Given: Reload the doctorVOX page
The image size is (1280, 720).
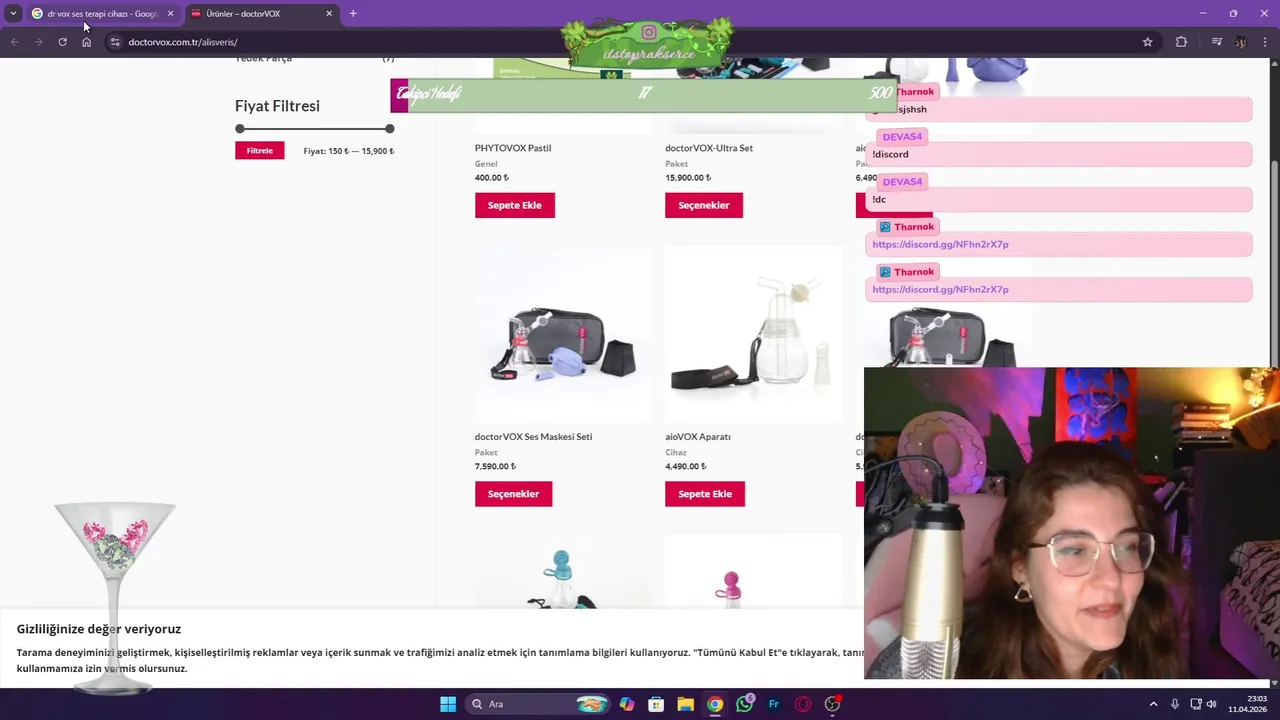Looking at the screenshot, I should click(62, 42).
